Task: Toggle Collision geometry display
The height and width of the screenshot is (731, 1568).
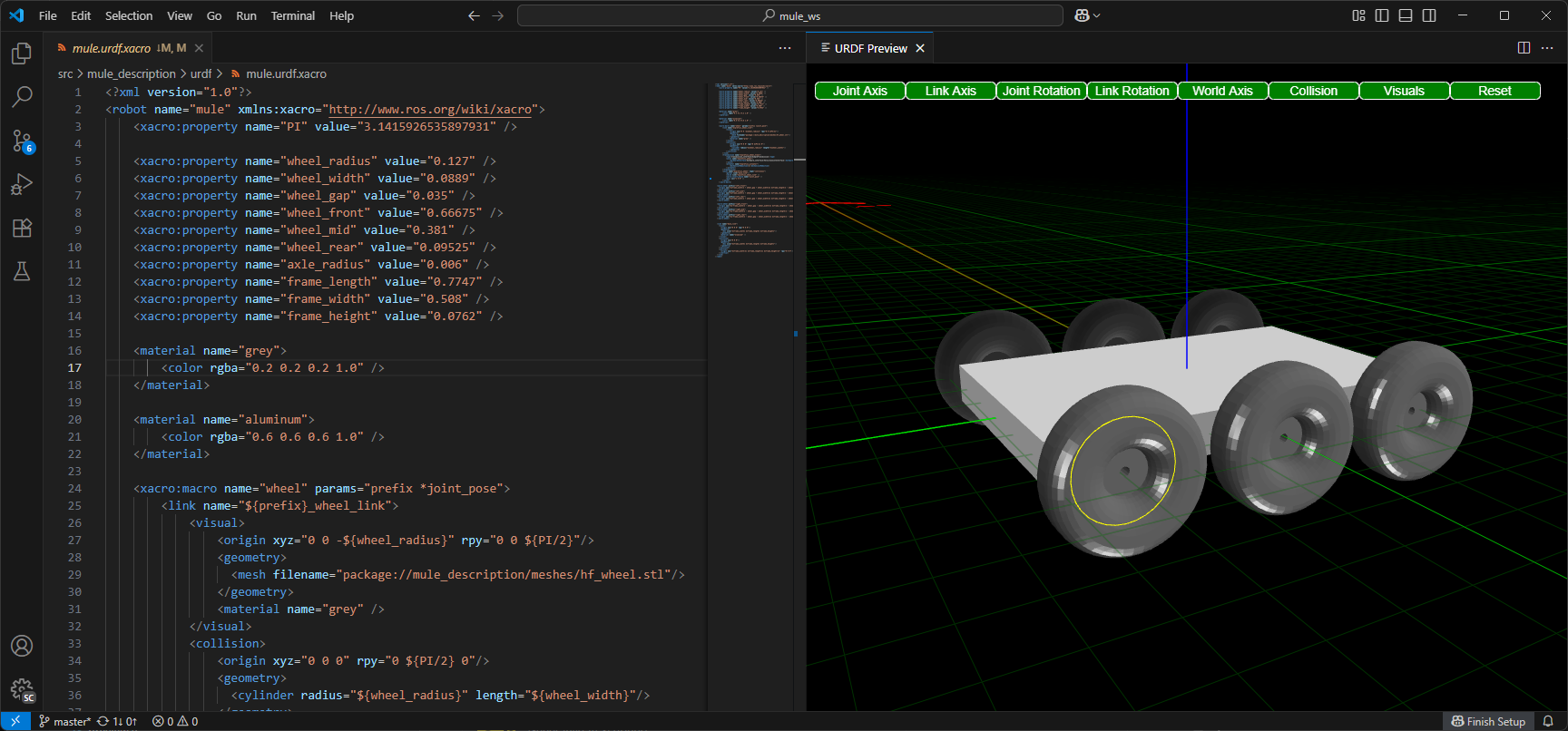Action: [x=1314, y=91]
